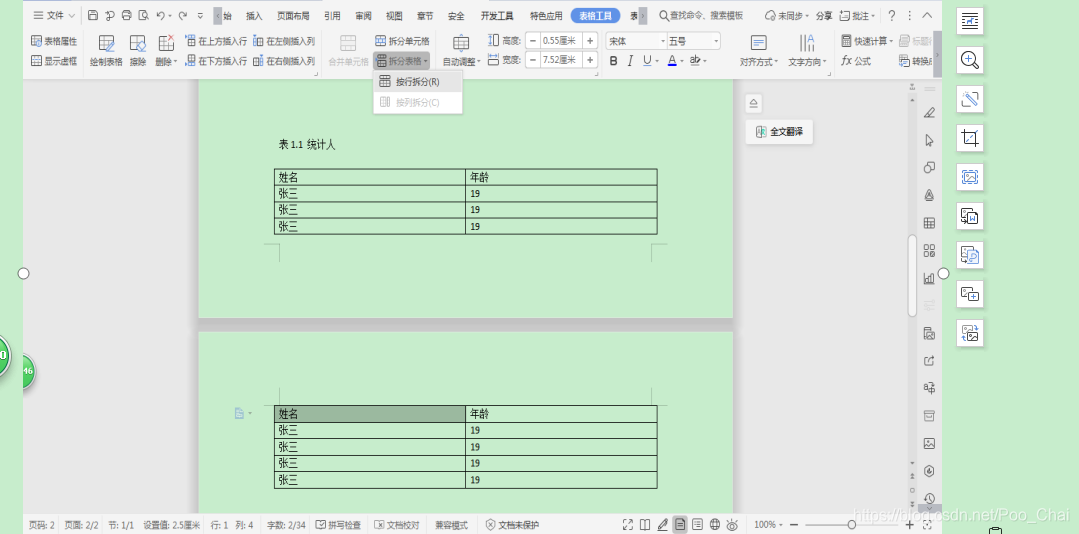The width and height of the screenshot is (1079, 534).
Task: Decrease column width with 宽度 minus button
Action: coord(533,60)
